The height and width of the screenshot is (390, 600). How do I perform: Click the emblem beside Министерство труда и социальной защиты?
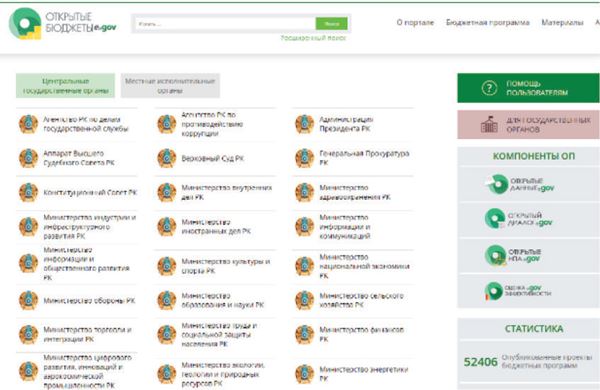click(167, 335)
